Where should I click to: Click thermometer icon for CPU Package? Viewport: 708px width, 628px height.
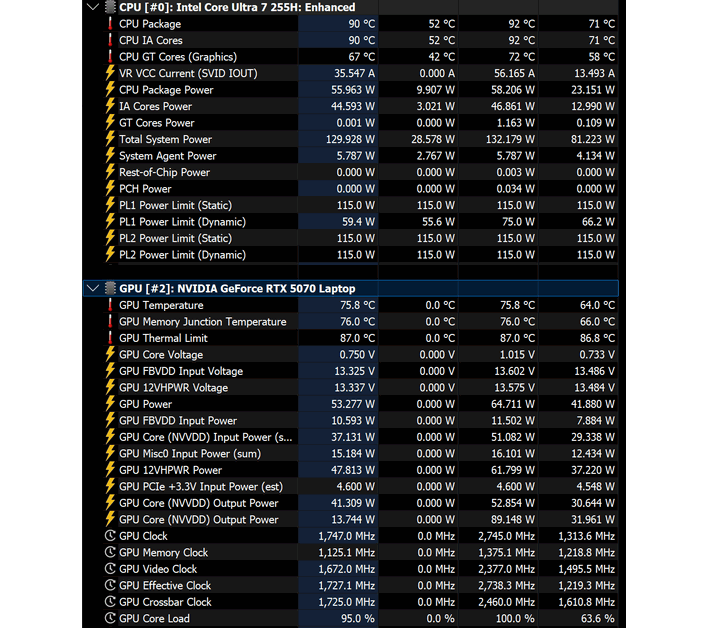pyautogui.click(x=110, y=23)
